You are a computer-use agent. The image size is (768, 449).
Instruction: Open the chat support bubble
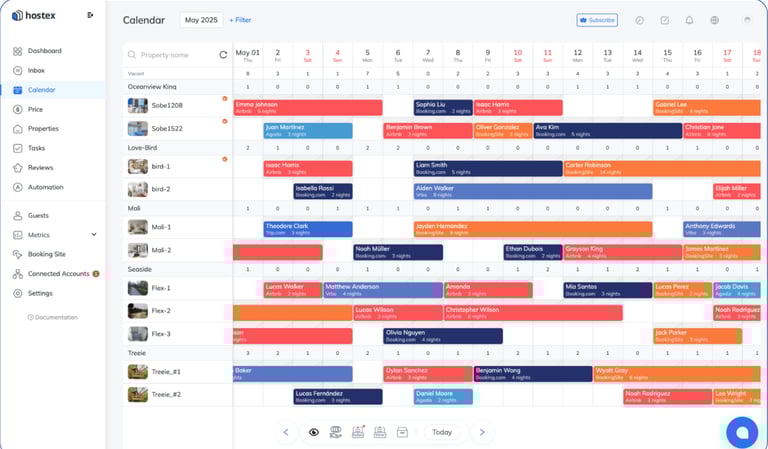742,432
